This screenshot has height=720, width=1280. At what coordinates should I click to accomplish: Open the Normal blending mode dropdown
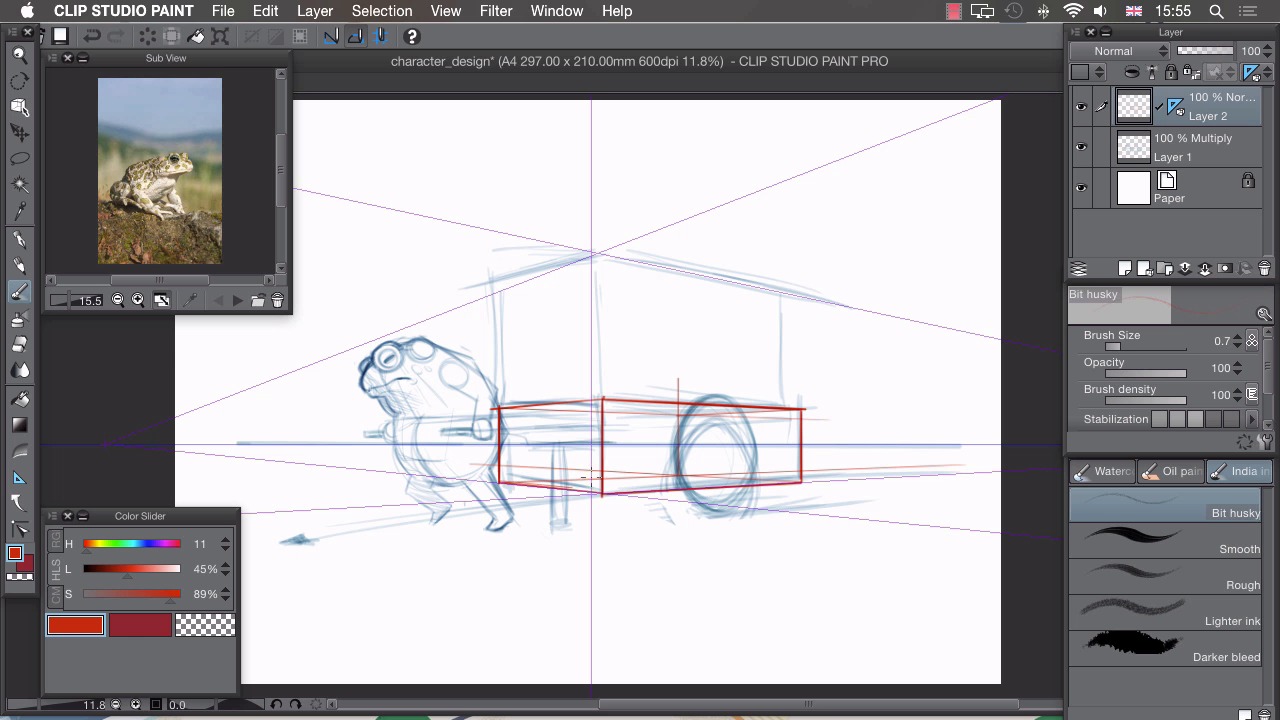[x=1120, y=51]
